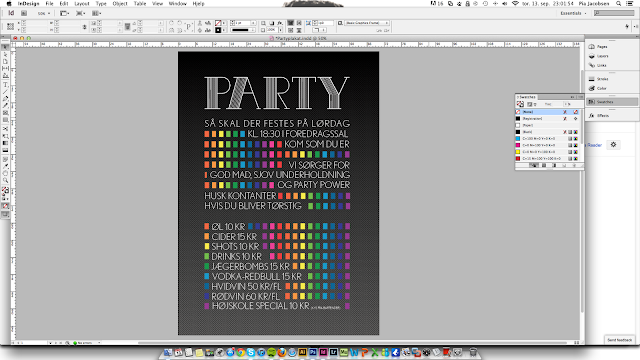Select the Hand tool
Image resolution: width=640 pixels, height=360 pixels.
(5, 173)
